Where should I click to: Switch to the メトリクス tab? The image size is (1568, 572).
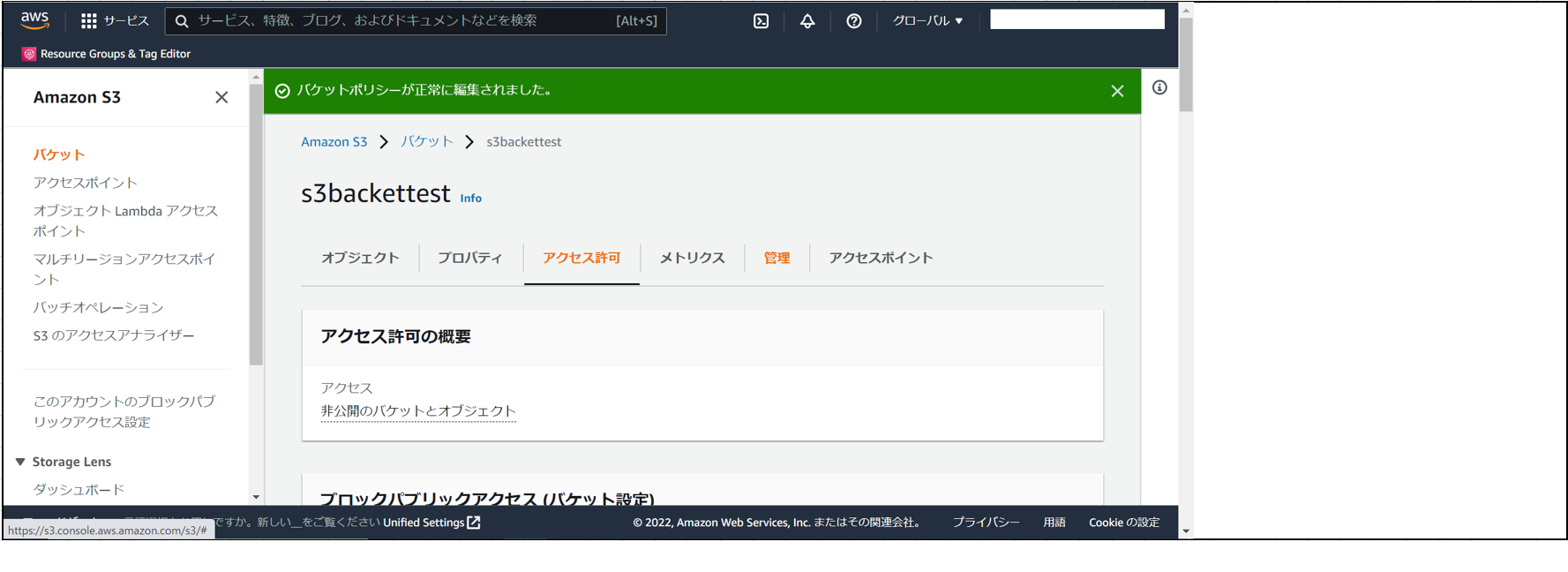point(693,258)
